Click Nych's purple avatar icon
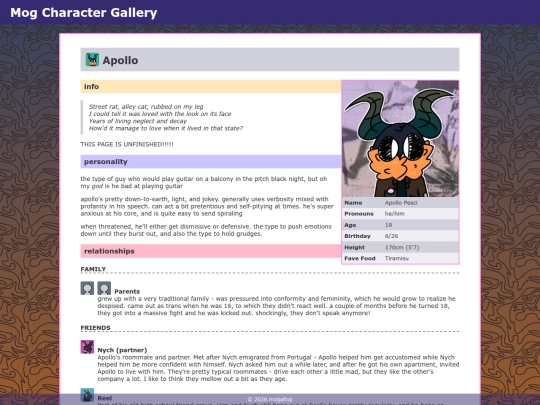This screenshot has width=540, height=405. click(x=87, y=347)
